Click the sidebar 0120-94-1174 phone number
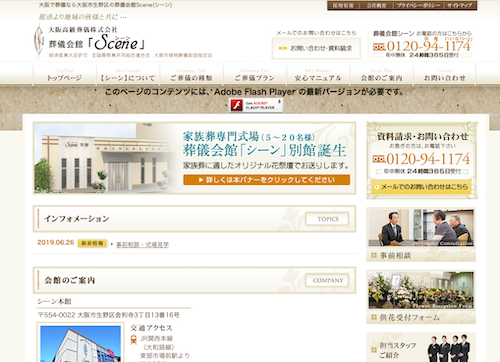The height and width of the screenshot is (362, 500). pyautogui.click(x=428, y=159)
